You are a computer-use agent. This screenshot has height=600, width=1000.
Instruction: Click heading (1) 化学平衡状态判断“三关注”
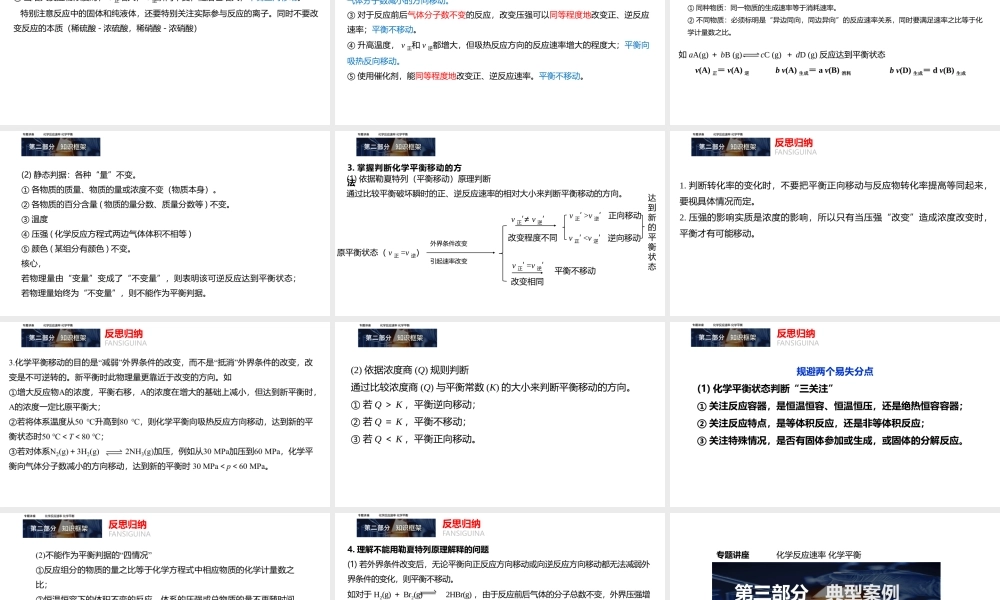(765, 388)
